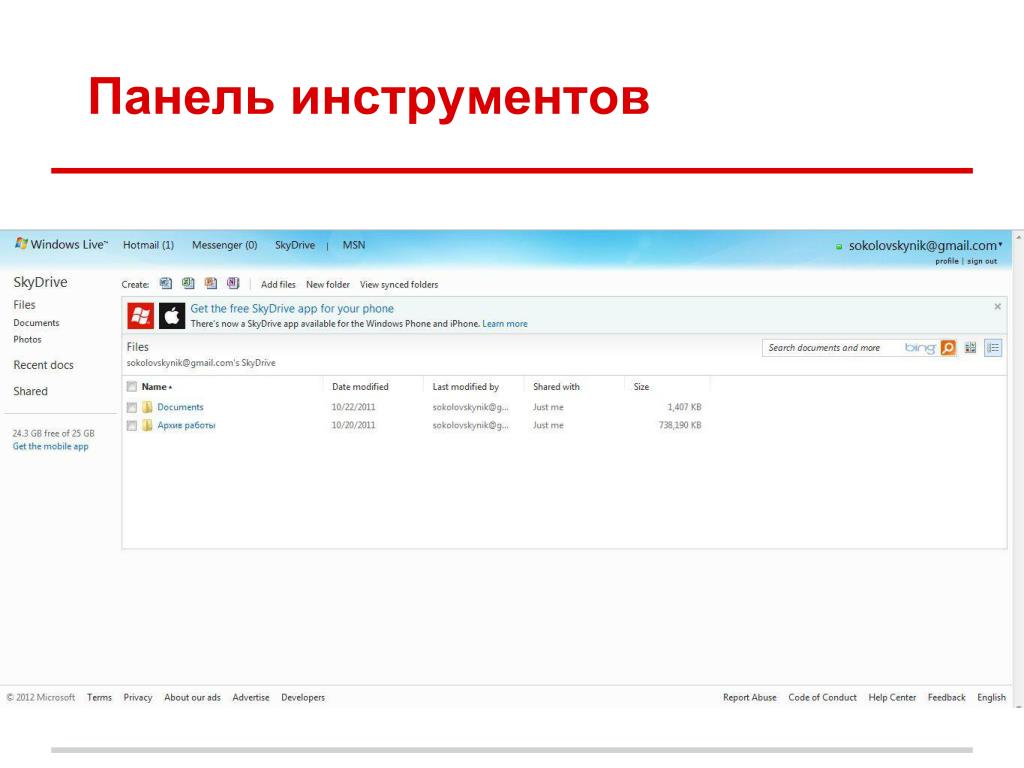Click the Apple iPhone app icon
This screenshot has width=1024, height=768.
[x=172, y=316]
